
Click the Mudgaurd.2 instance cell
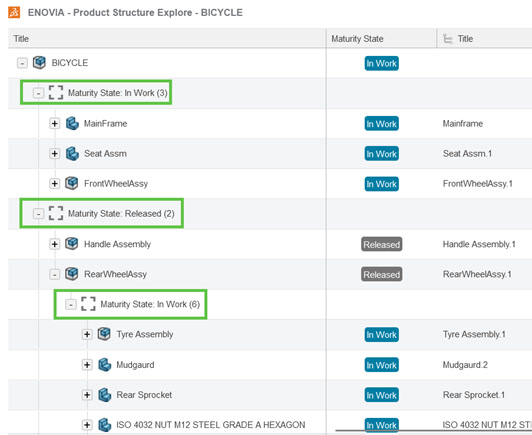pyautogui.click(x=465, y=365)
